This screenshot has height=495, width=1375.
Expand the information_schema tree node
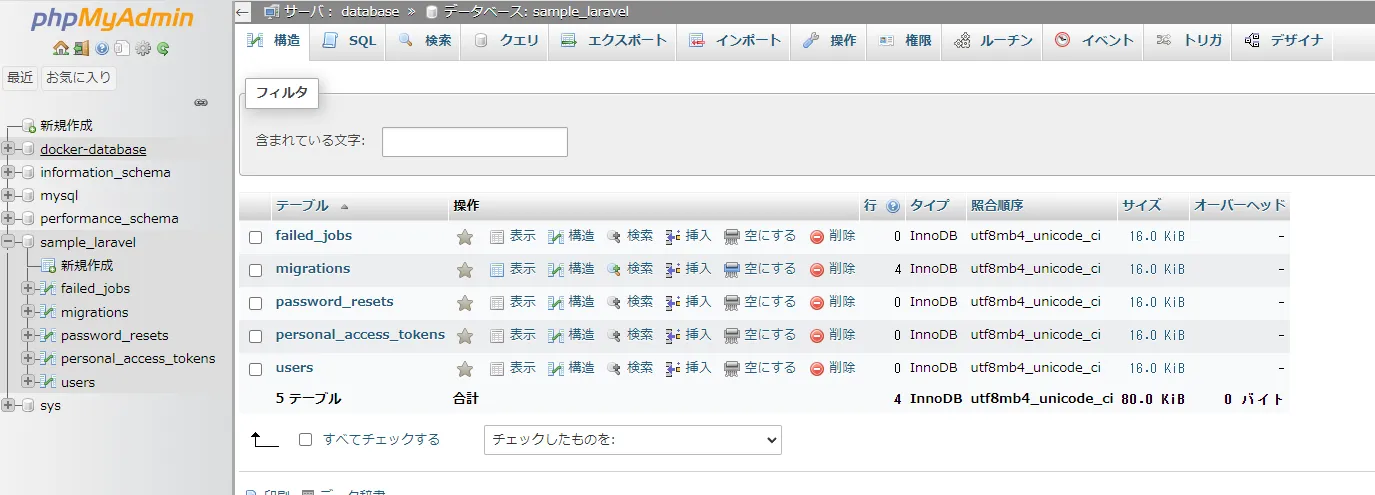(9, 172)
